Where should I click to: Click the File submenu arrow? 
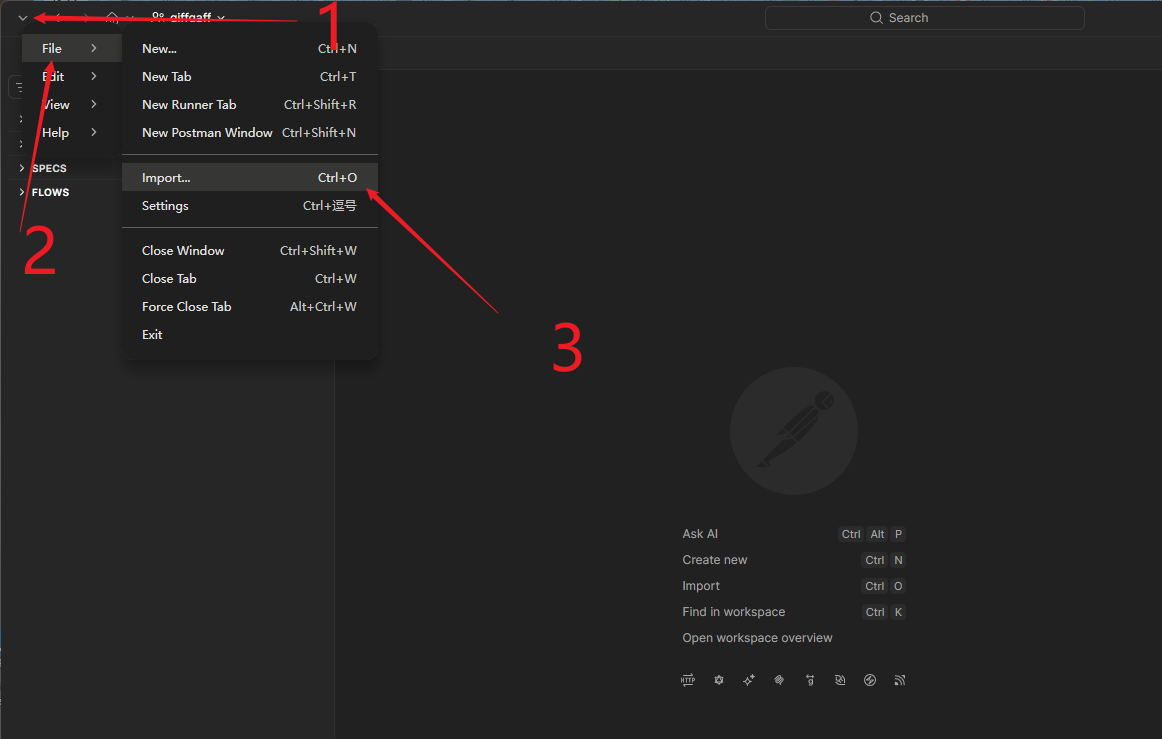click(x=93, y=48)
